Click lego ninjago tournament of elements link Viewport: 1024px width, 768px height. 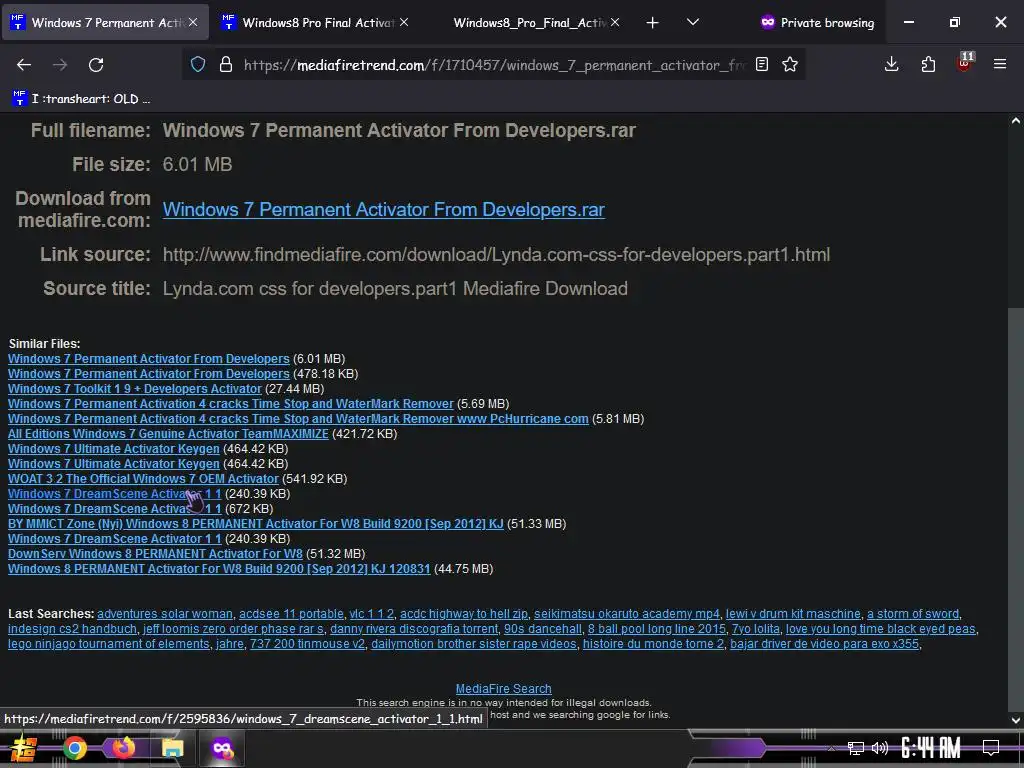108,644
